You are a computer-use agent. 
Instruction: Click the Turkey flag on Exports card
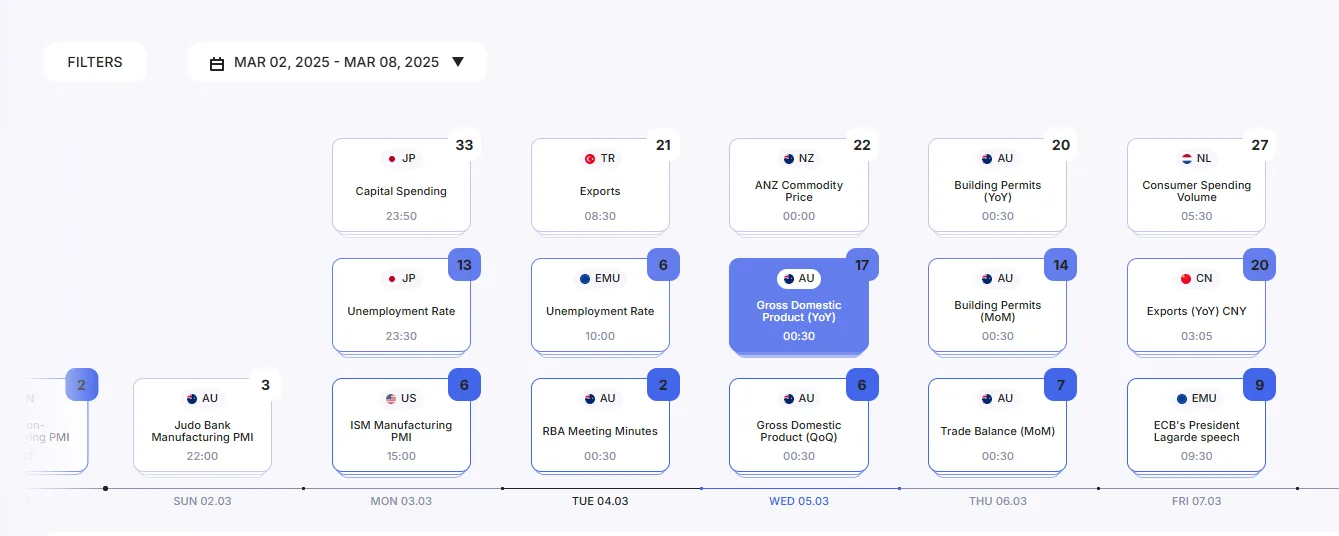(x=590, y=159)
